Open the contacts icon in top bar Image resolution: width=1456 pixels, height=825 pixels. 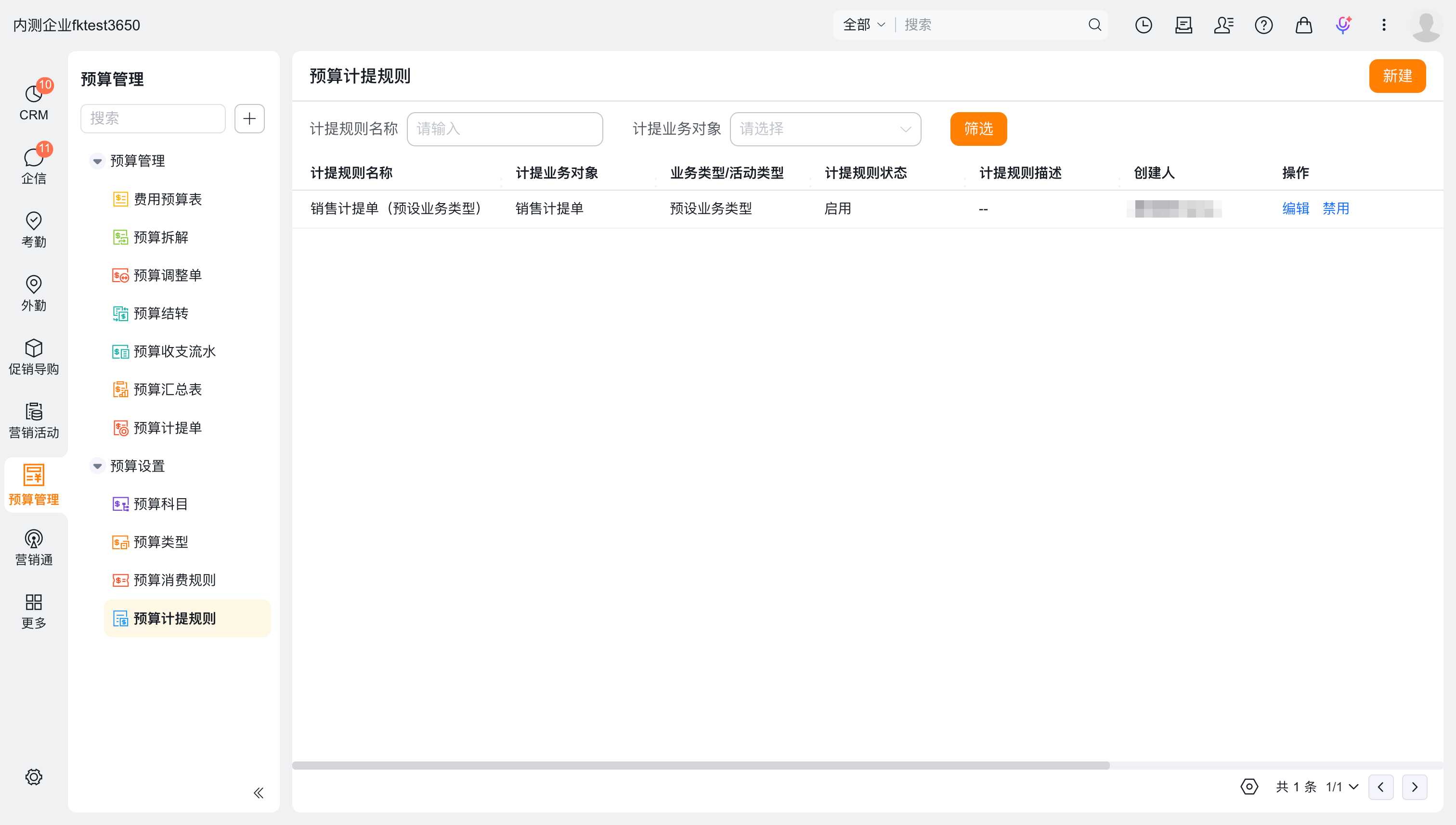(1223, 25)
